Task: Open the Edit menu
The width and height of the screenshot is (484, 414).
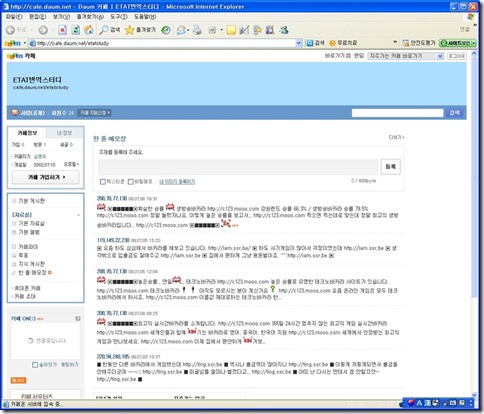Action: [37, 16]
